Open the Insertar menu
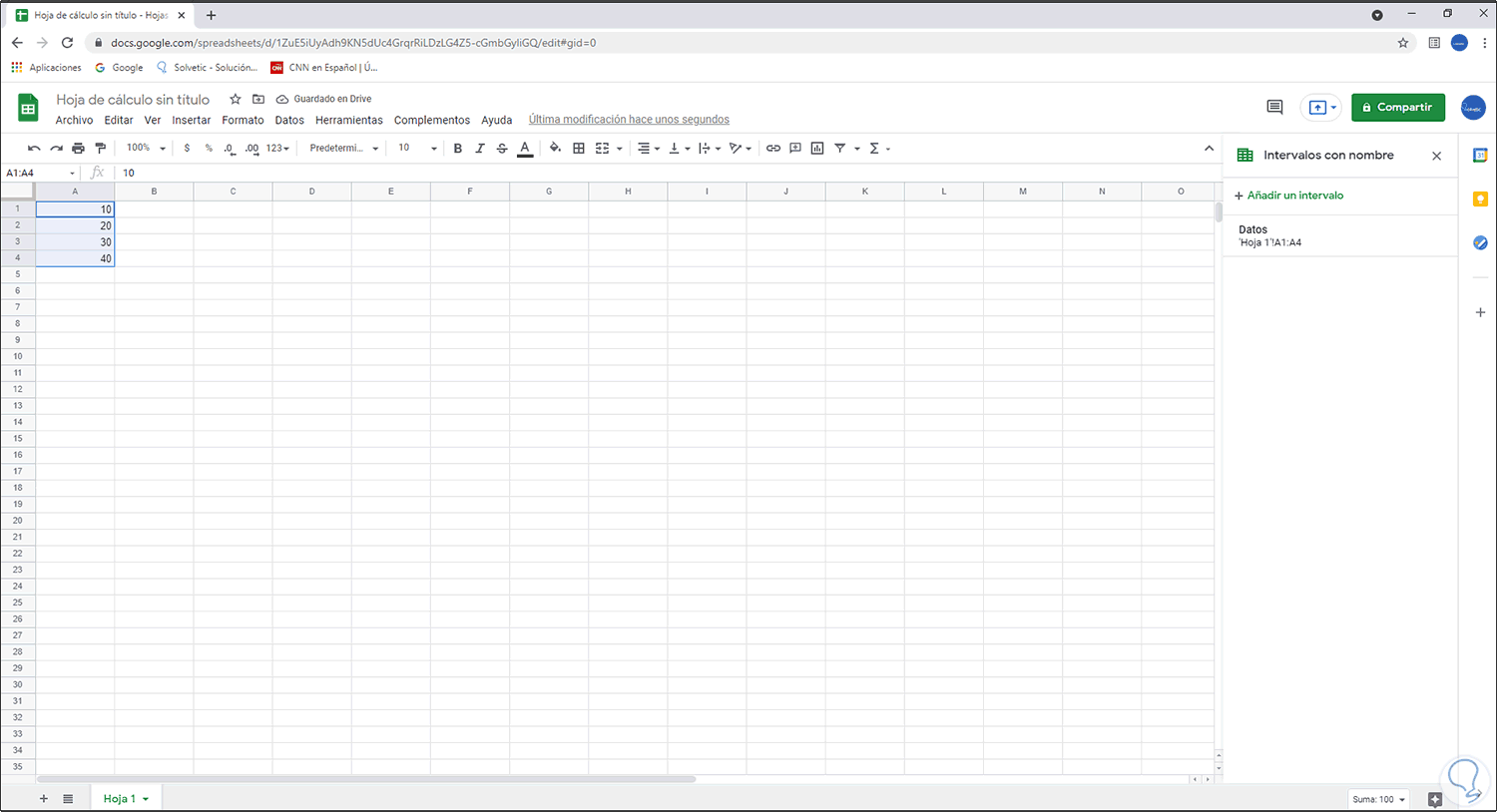This screenshot has width=1497, height=812. 191,120
